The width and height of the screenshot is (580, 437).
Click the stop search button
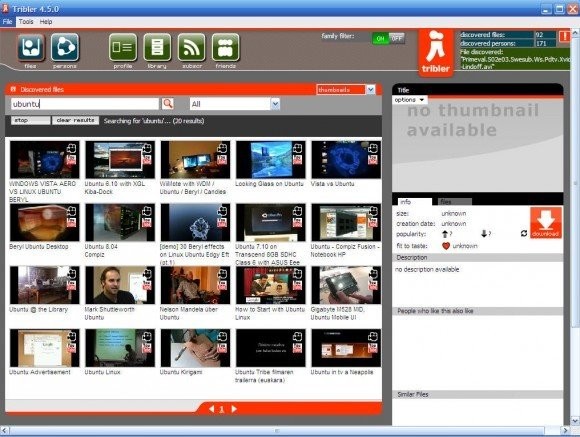(30, 120)
